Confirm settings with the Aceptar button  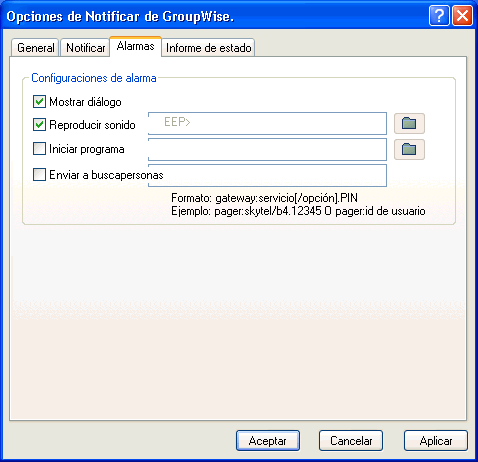click(x=268, y=441)
